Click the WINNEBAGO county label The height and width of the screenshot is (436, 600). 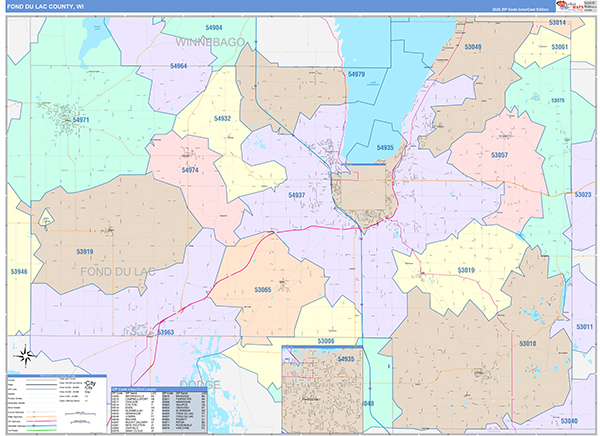211,43
